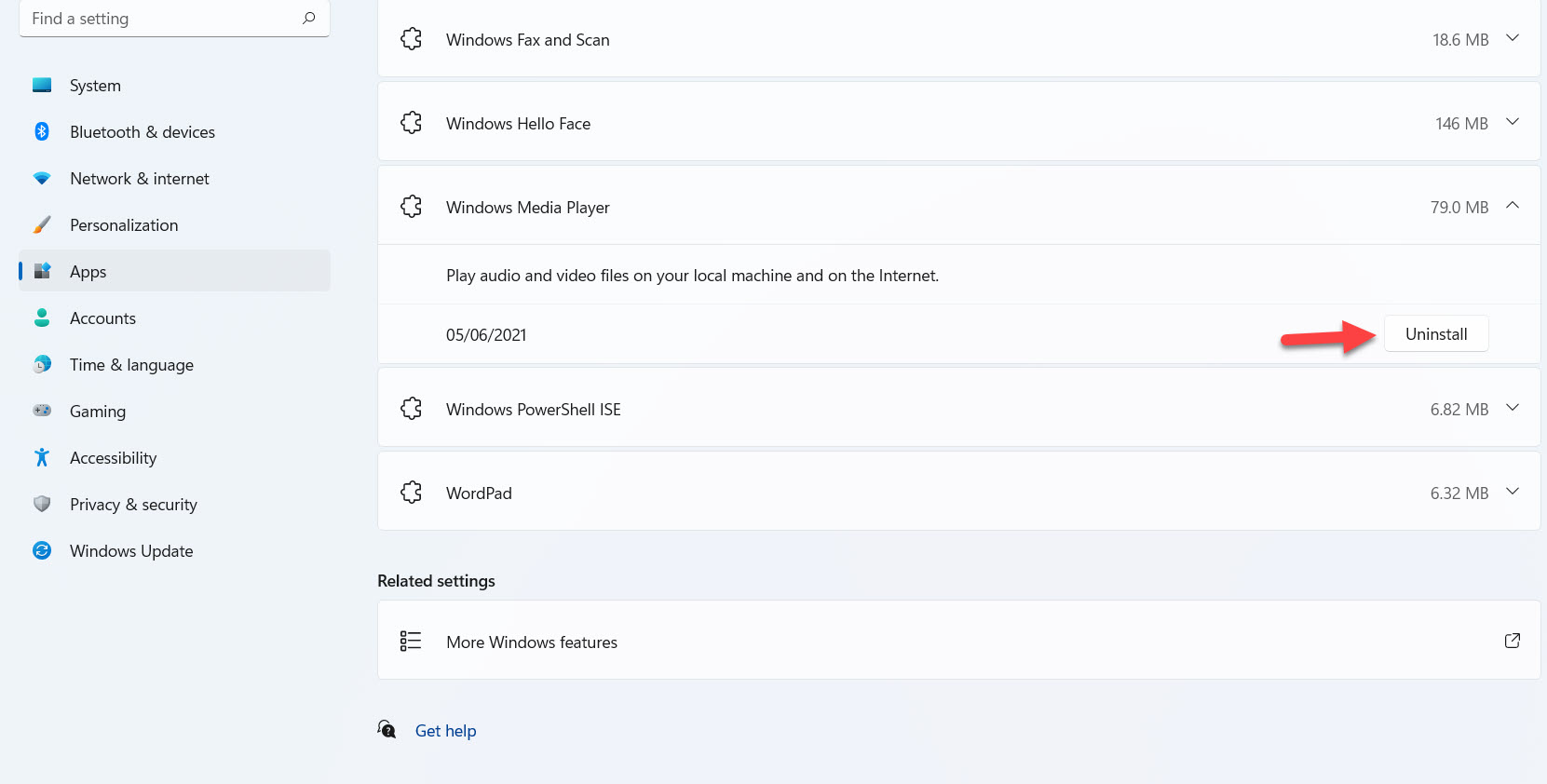Click the Network wifi icon
The width and height of the screenshot is (1547, 784).
click(x=42, y=179)
